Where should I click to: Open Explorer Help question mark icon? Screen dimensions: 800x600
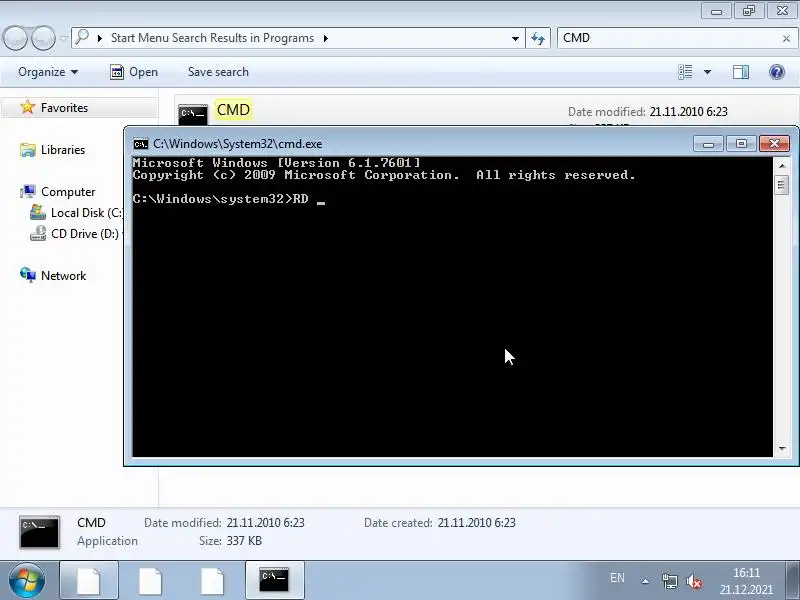pyautogui.click(x=777, y=72)
